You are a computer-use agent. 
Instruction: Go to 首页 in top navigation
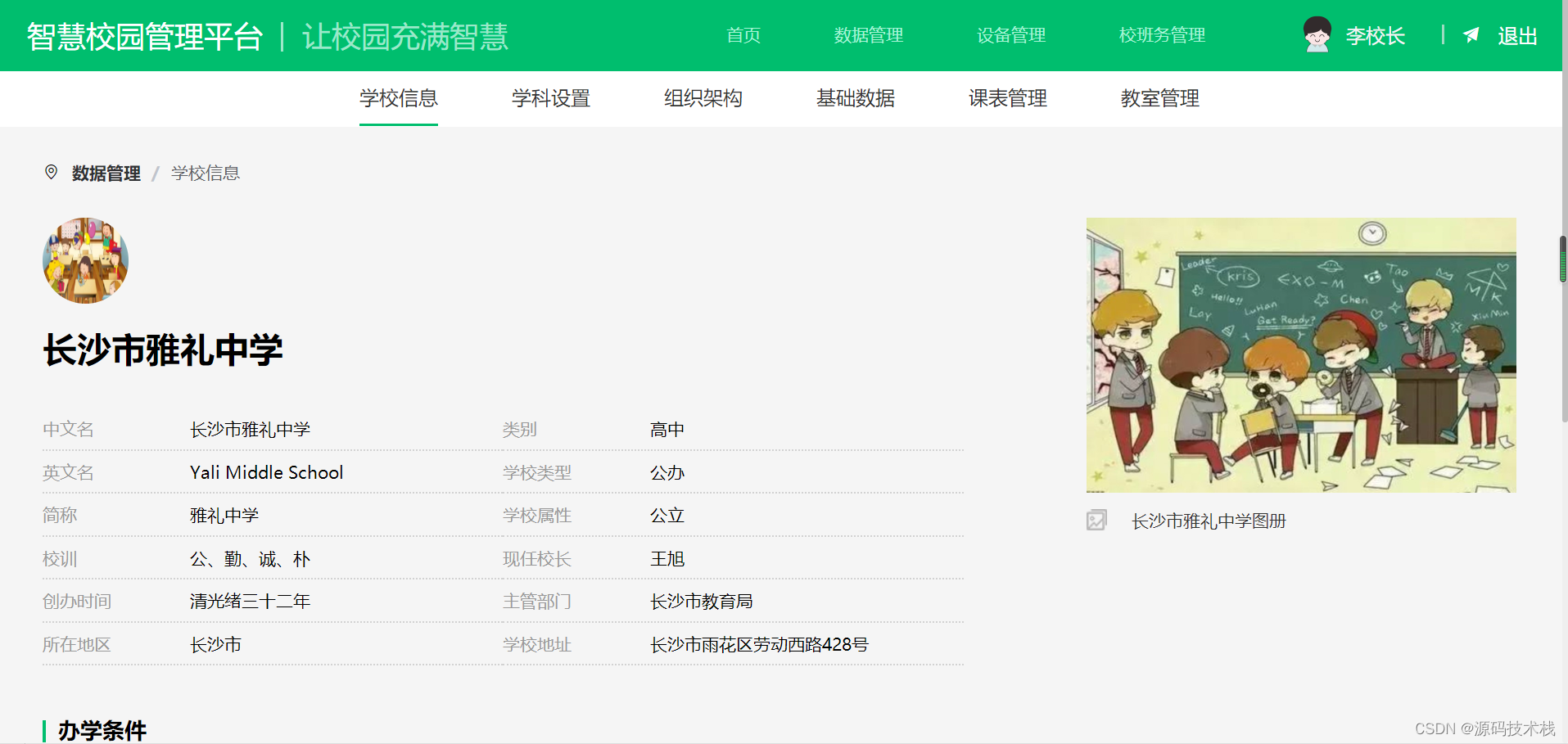pyautogui.click(x=743, y=35)
